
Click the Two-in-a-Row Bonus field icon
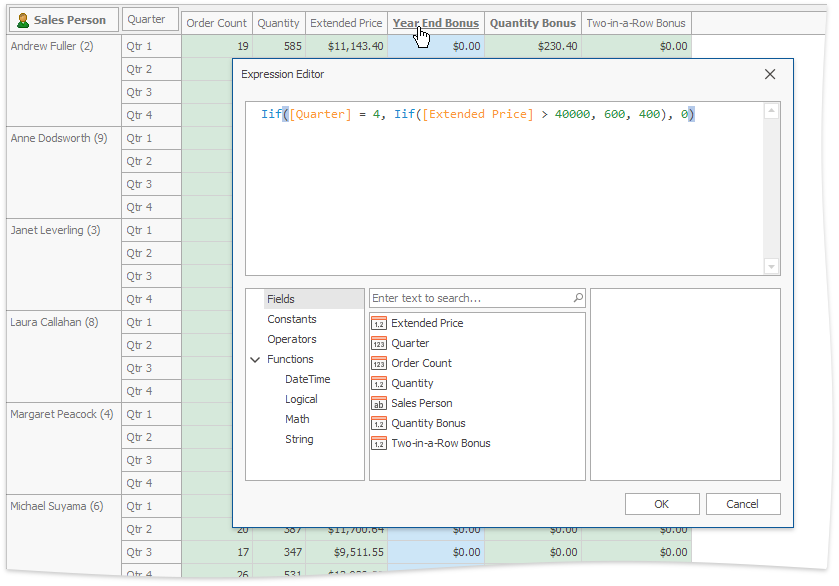coord(378,443)
